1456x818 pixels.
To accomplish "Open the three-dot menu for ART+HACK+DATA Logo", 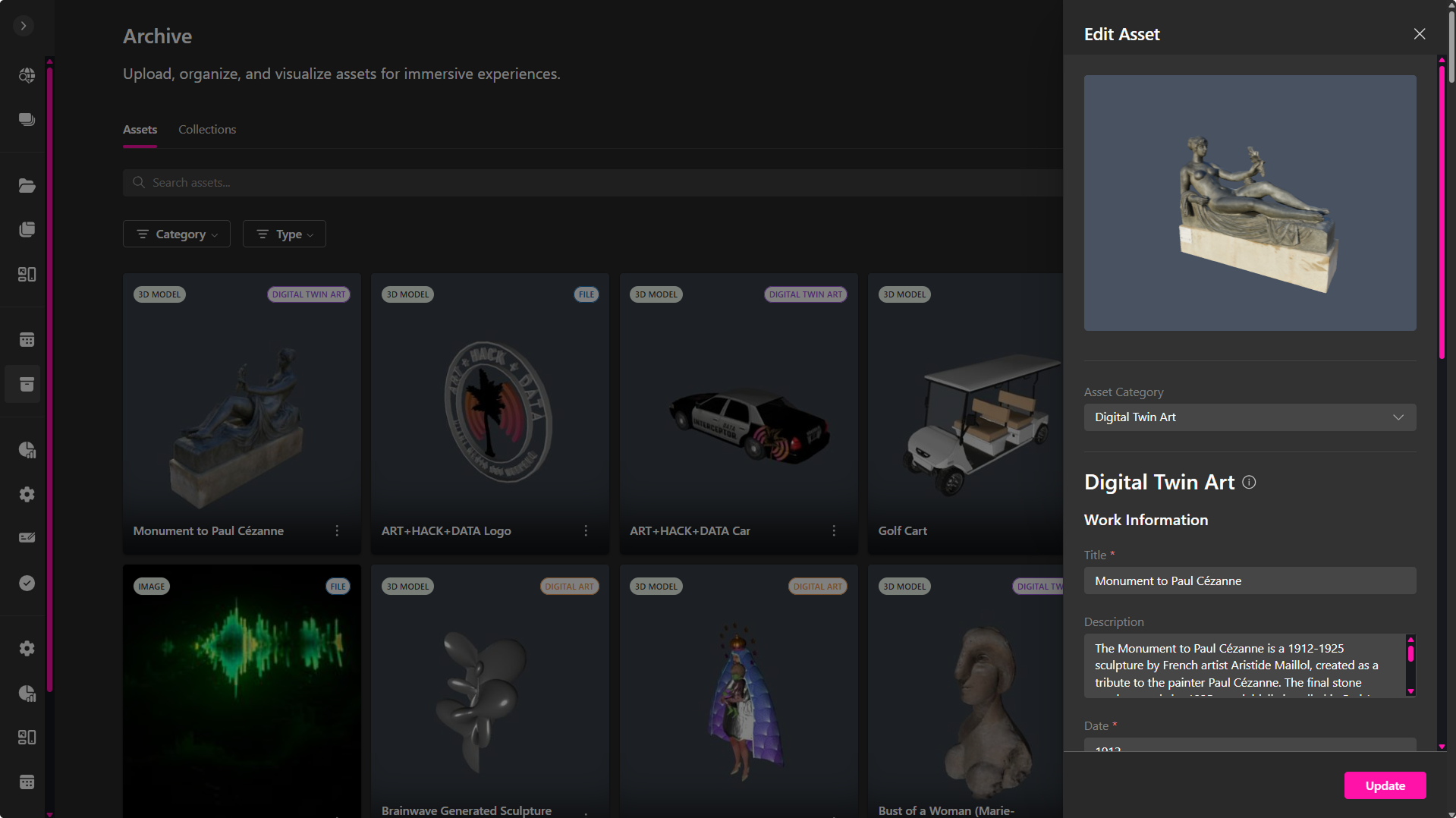I will (x=585, y=531).
